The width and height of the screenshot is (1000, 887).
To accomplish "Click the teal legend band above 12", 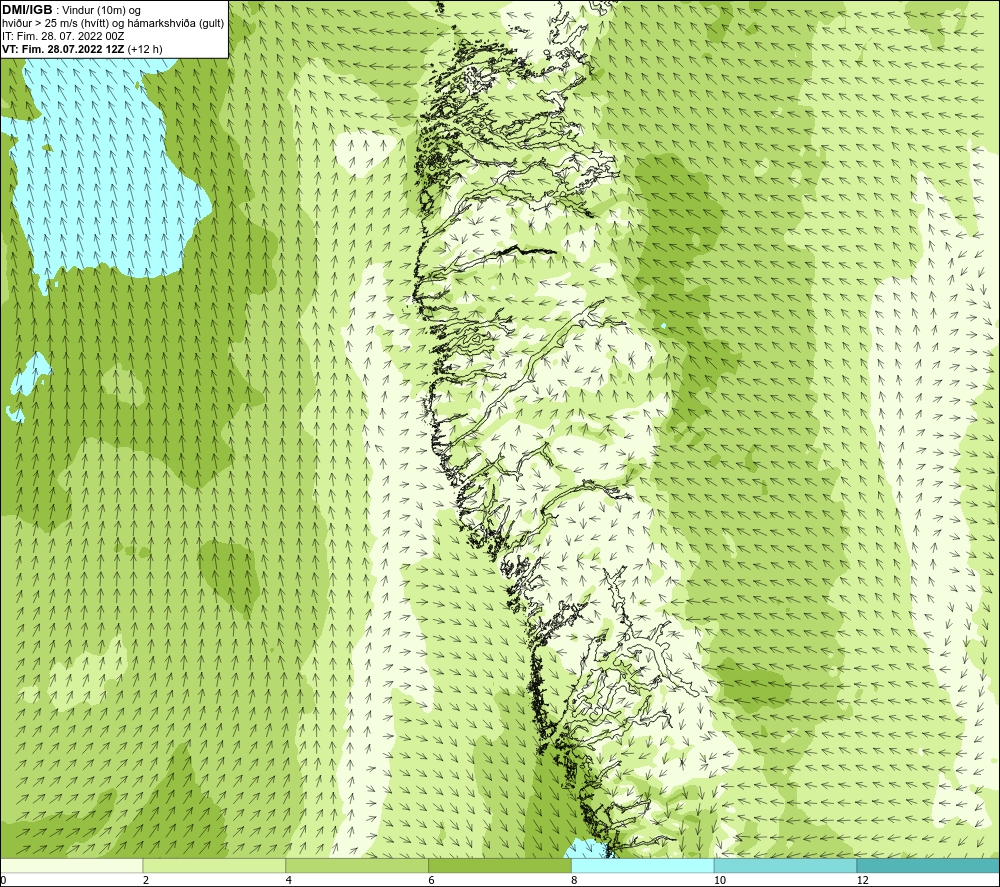I will coord(929,865).
